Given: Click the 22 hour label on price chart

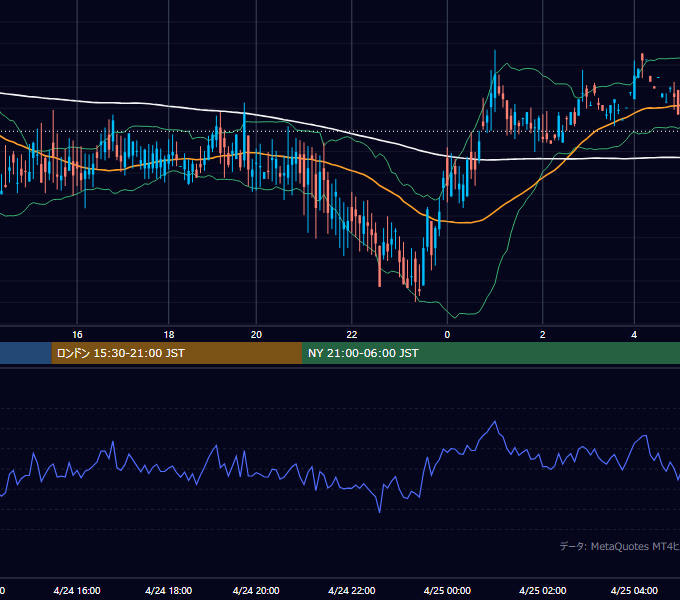Looking at the screenshot, I should 352,335.
